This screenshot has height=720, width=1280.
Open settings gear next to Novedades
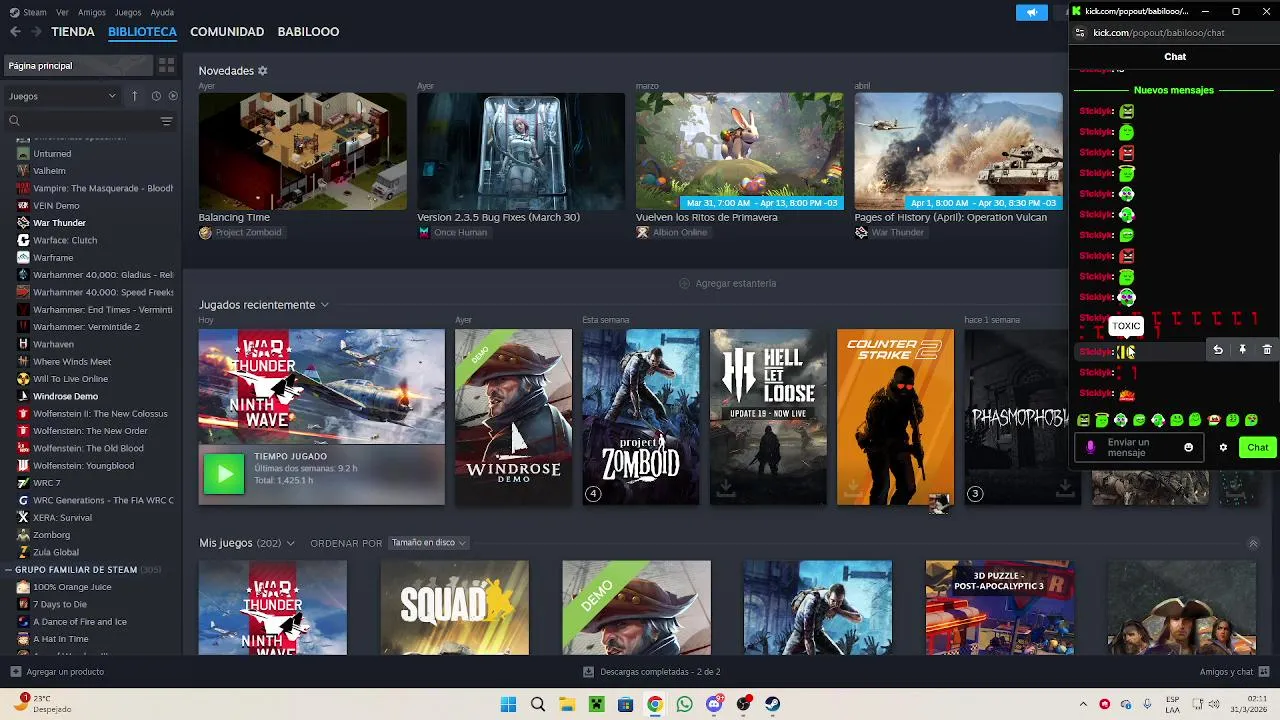(263, 71)
